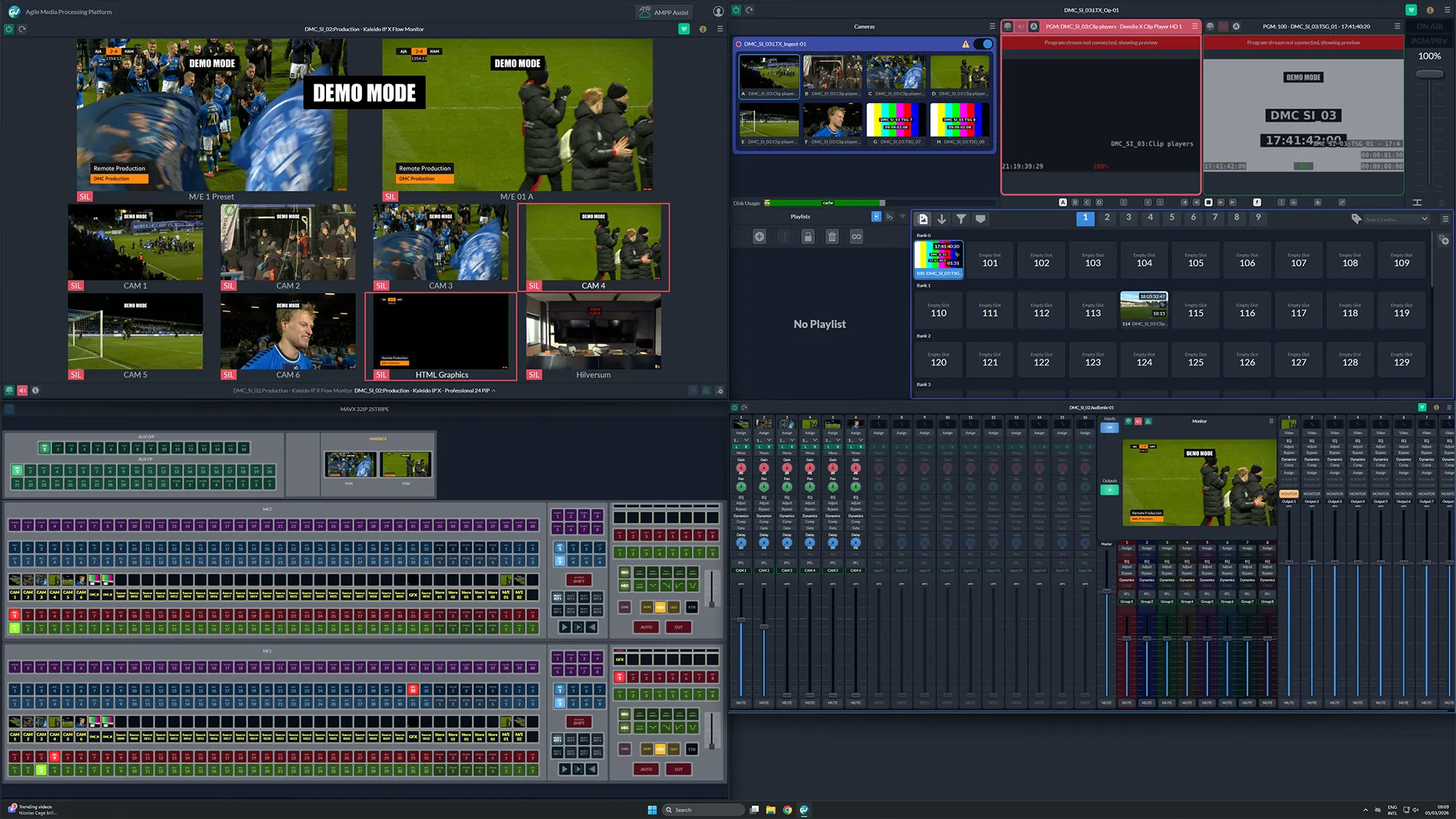This screenshot has height=819, width=1456.
Task: Click the add playlist plus icon
Action: pyautogui.click(x=759, y=237)
